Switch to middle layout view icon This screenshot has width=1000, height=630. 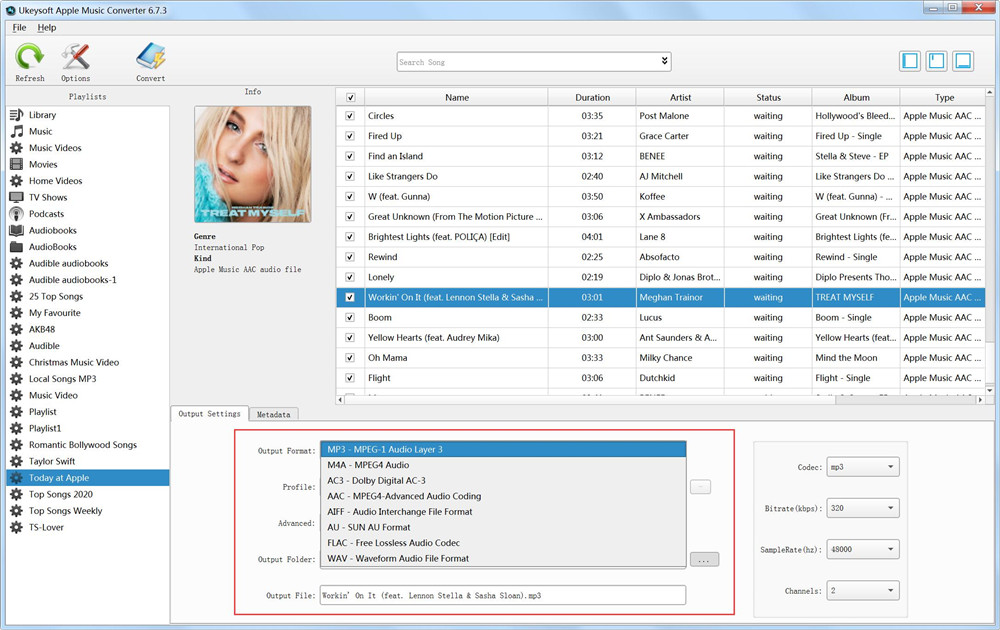pos(936,61)
